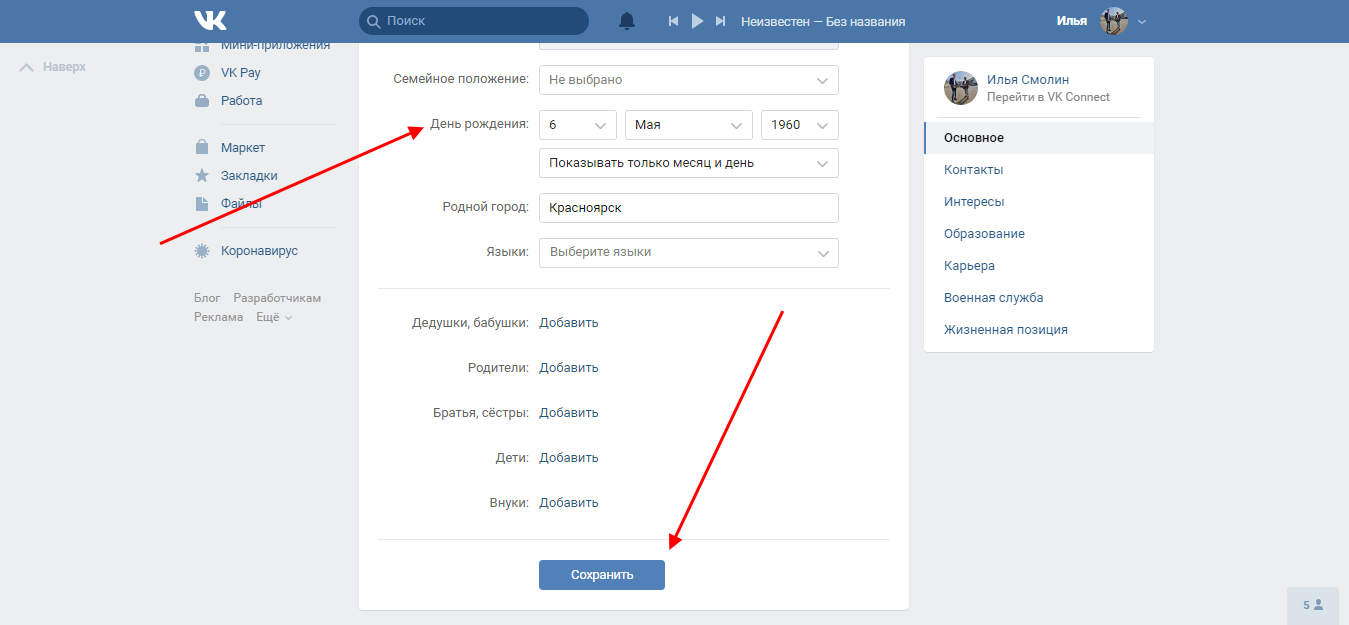Click the Илья name in header
Image resolution: width=1349 pixels, height=625 pixels.
[1072, 21]
